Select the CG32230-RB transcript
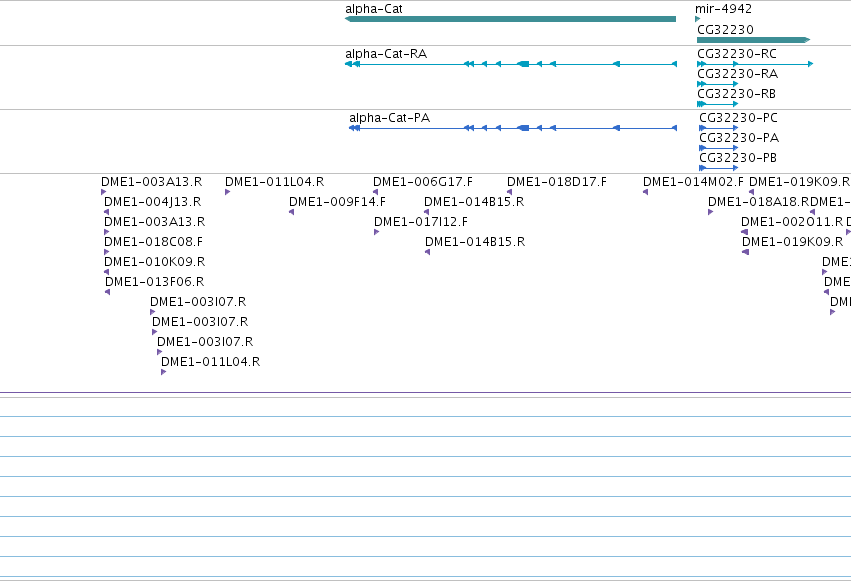Image resolution: width=851 pixels, height=581 pixels. pyautogui.click(x=717, y=104)
